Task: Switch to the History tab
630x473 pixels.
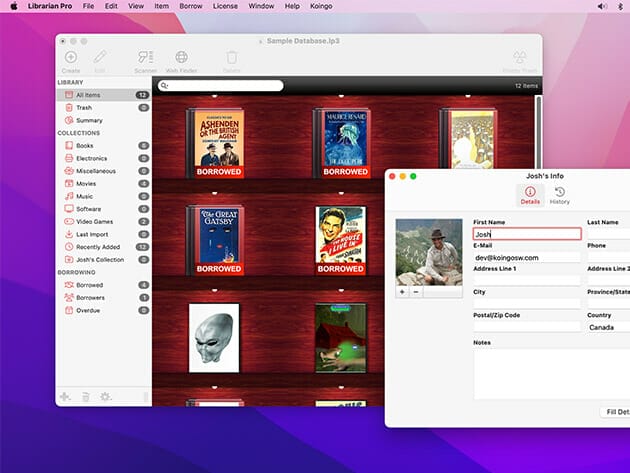Action: pos(559,195)
